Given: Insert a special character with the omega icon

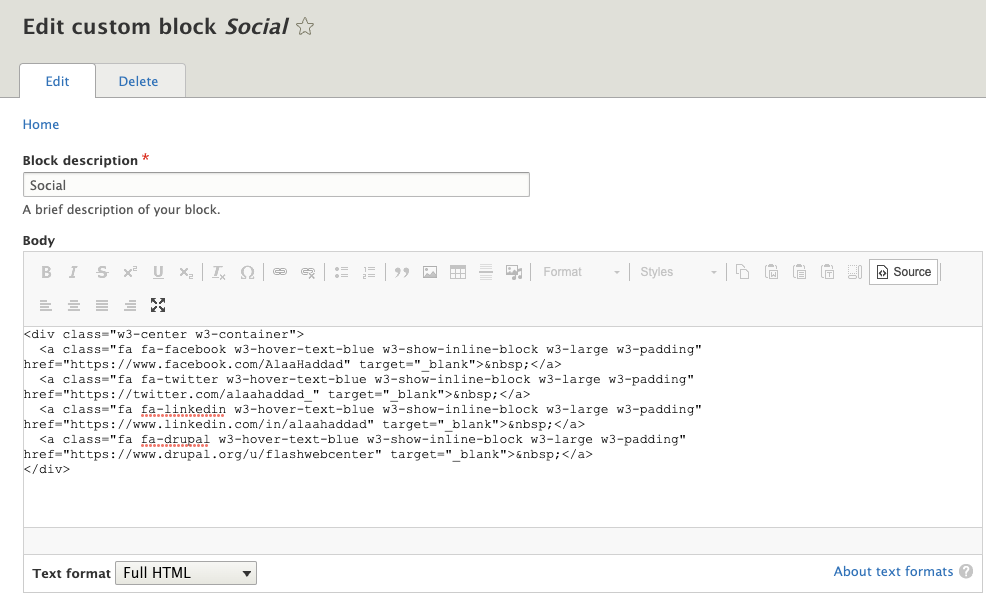Looking at the screenshot, I should pos(247,272).
